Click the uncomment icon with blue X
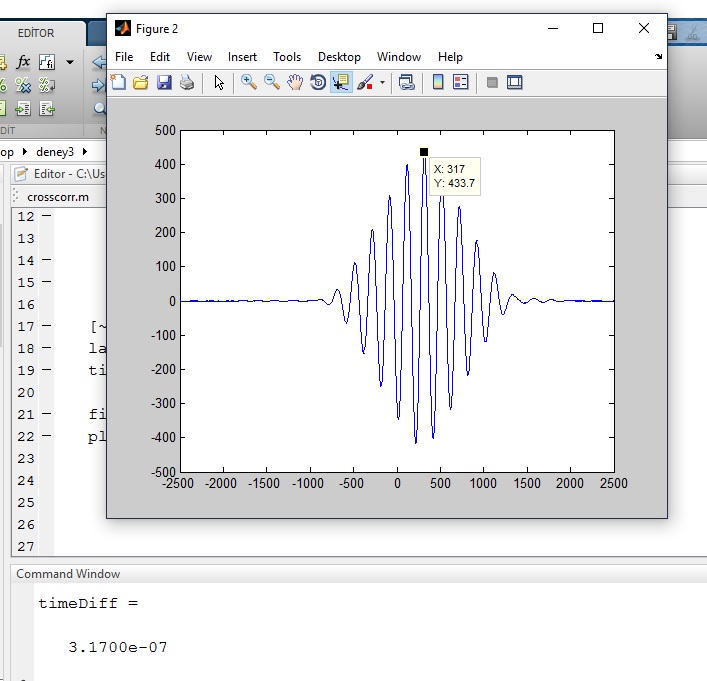The height and width of the screenshot is (681, 707). 23,85
